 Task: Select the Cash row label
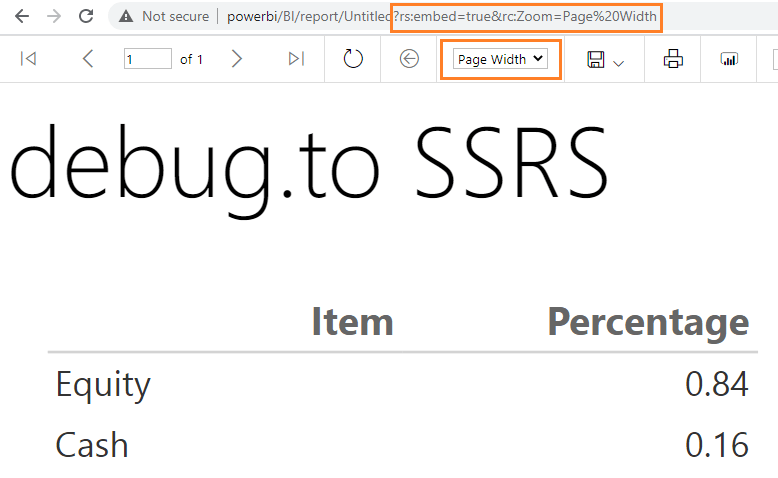(92, 445)
